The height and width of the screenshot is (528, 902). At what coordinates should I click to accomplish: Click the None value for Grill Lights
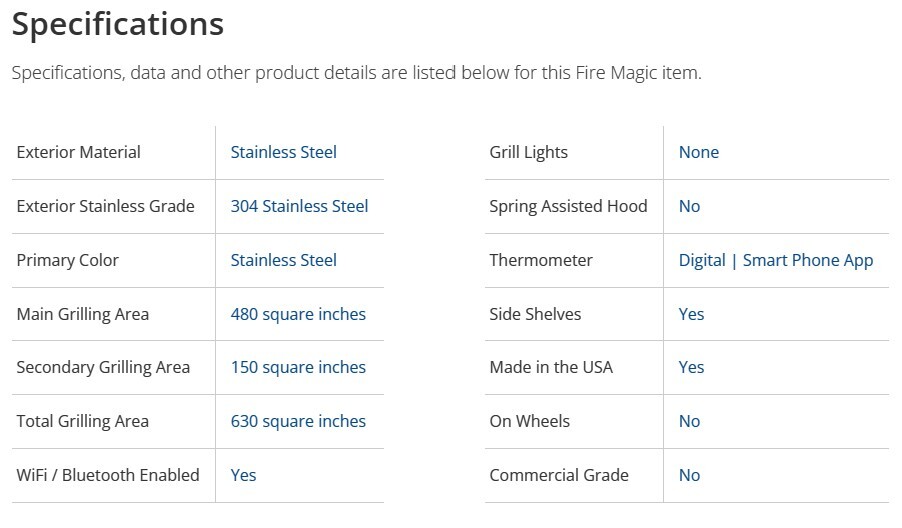click(x=698, y=152)
